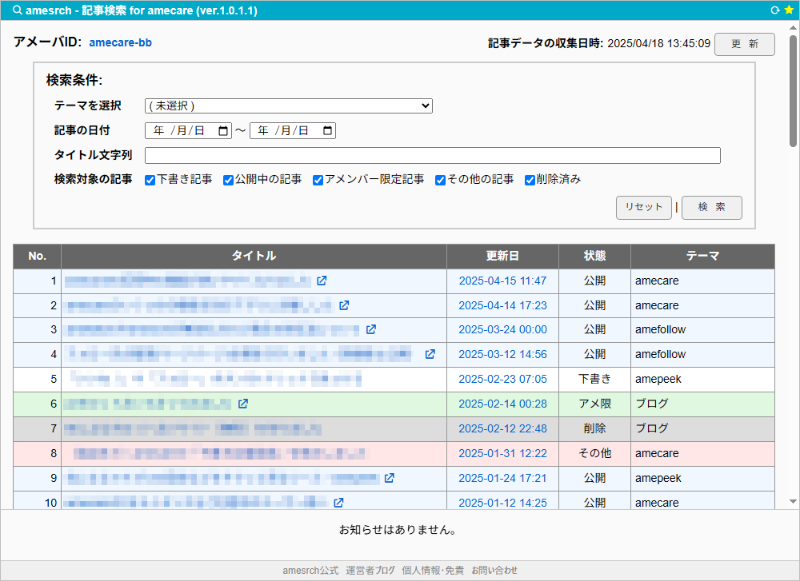800x581 pixels.
Task: Open external link icon for article No. 9
Action: [x=389, y=478]
